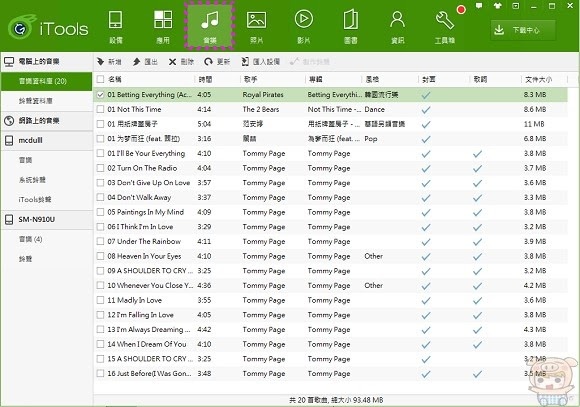Select 鈴聲資料庫 in the sidebar
The width and height of the screenshot is (580, 407).
pos(46,101)
